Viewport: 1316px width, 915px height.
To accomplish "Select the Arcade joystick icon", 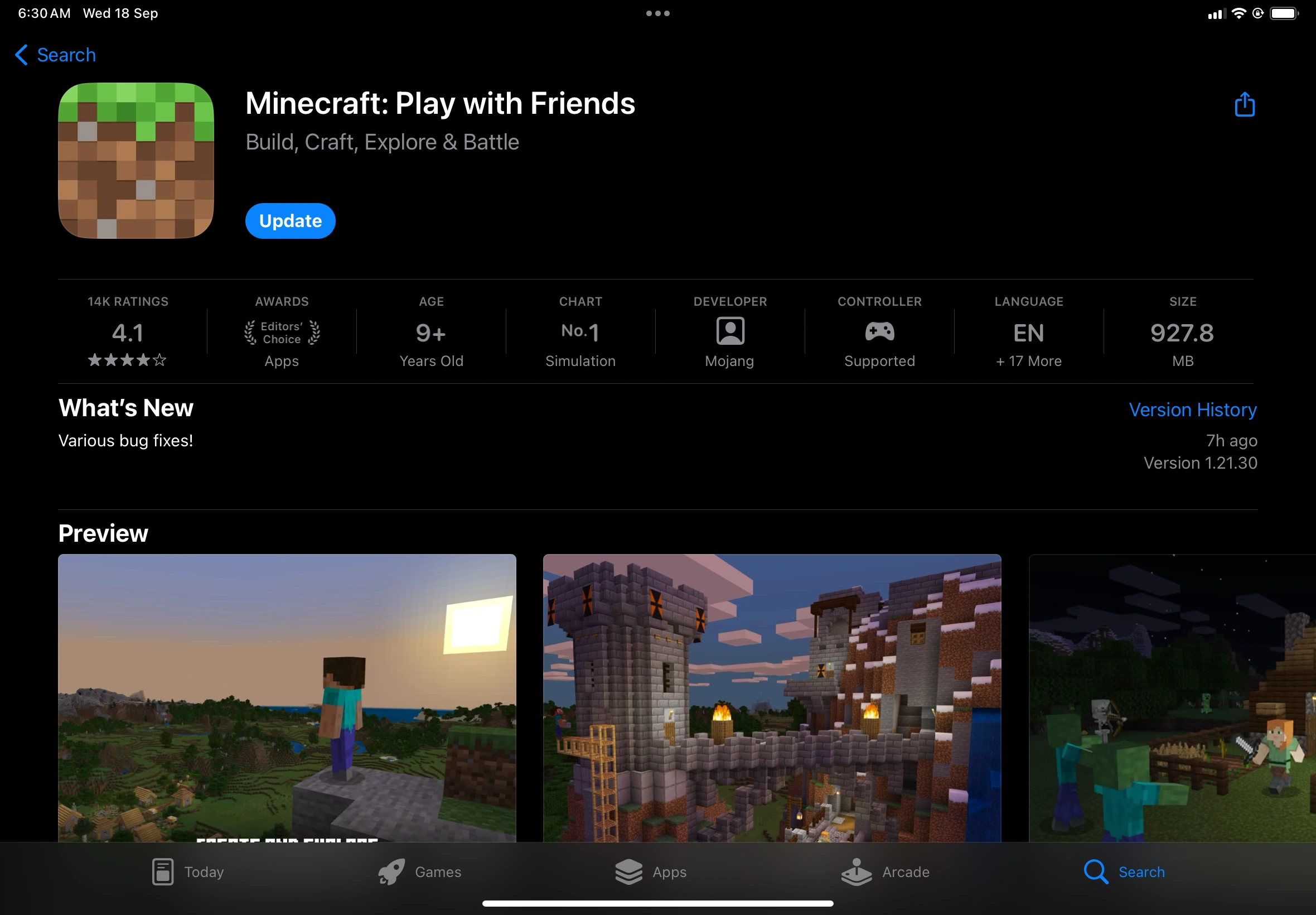I will click(857, 871).
